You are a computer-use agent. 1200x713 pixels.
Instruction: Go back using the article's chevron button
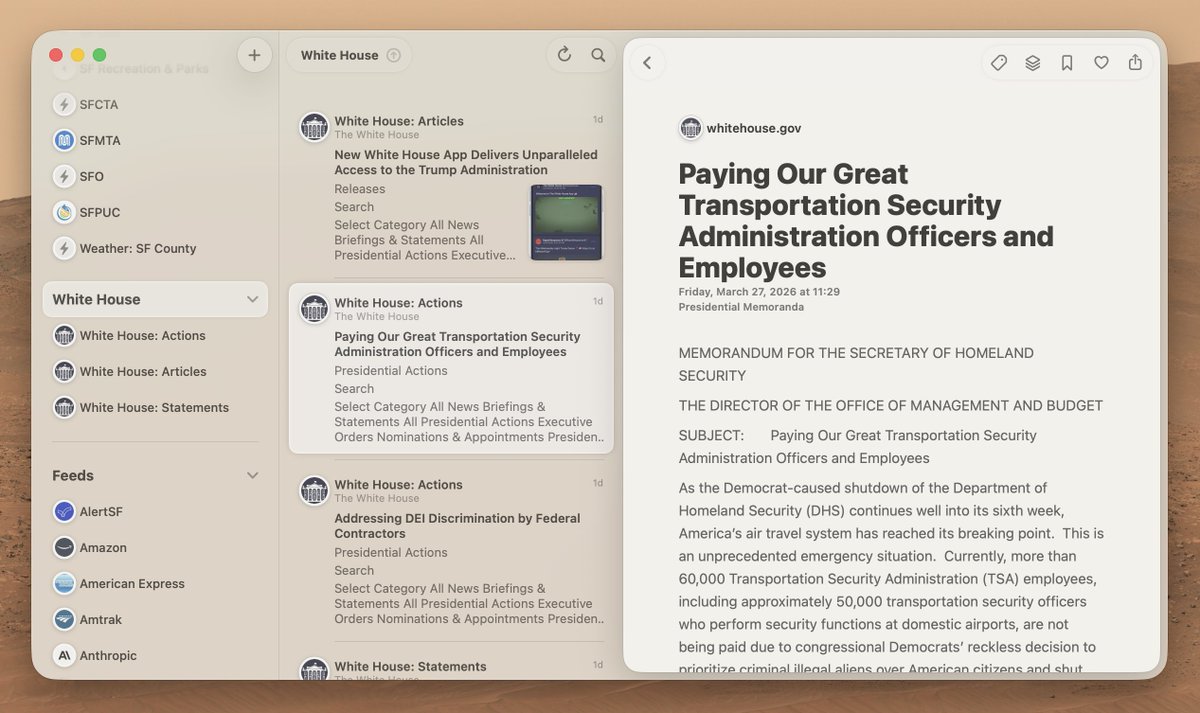coord(647,63)
